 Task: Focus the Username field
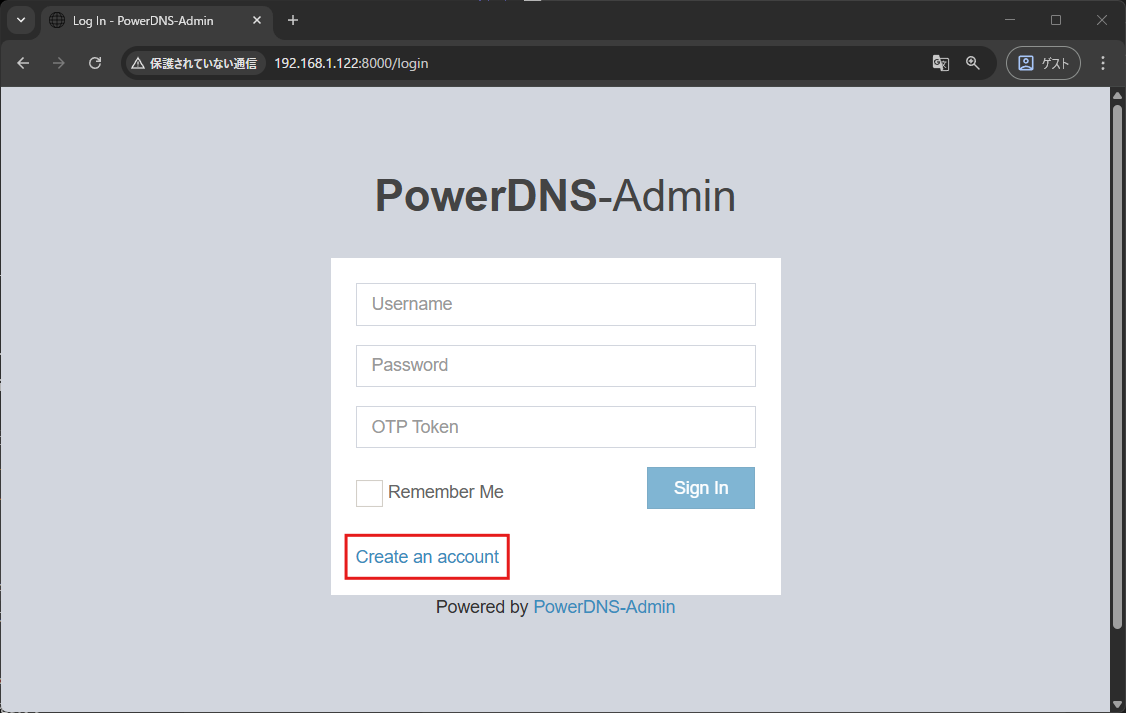click(556, 304)
